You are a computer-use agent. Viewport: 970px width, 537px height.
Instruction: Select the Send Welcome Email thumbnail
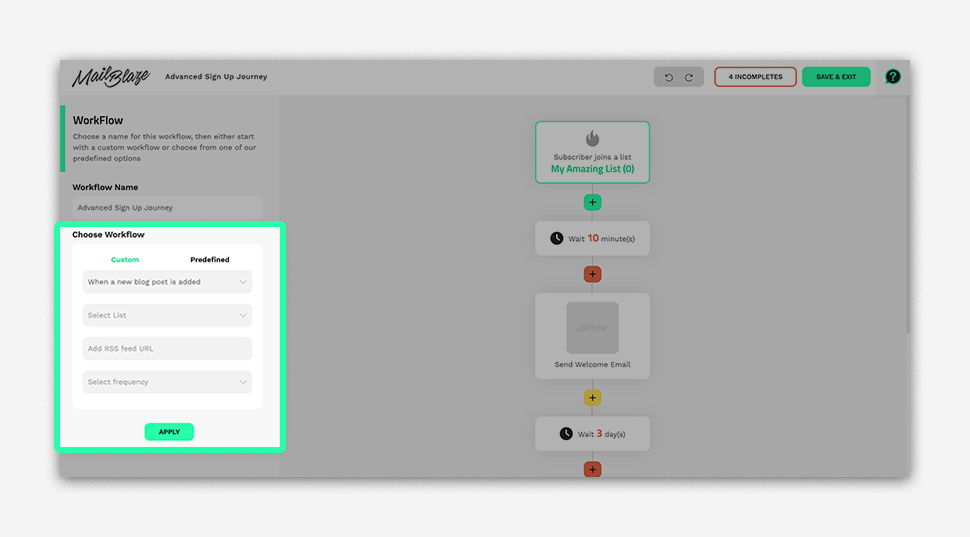point(592,328)
